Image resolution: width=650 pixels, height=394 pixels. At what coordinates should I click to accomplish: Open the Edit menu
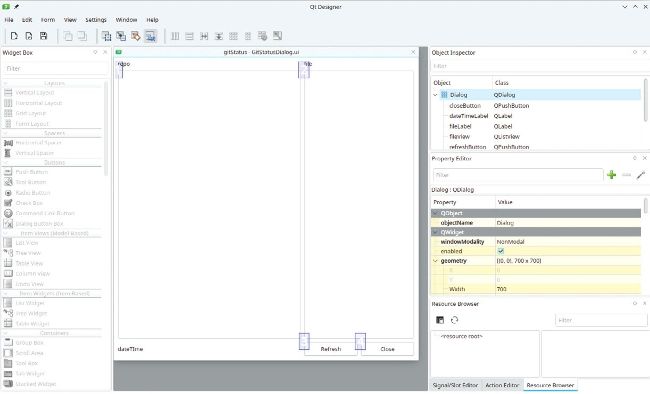(x=27, y=19)
